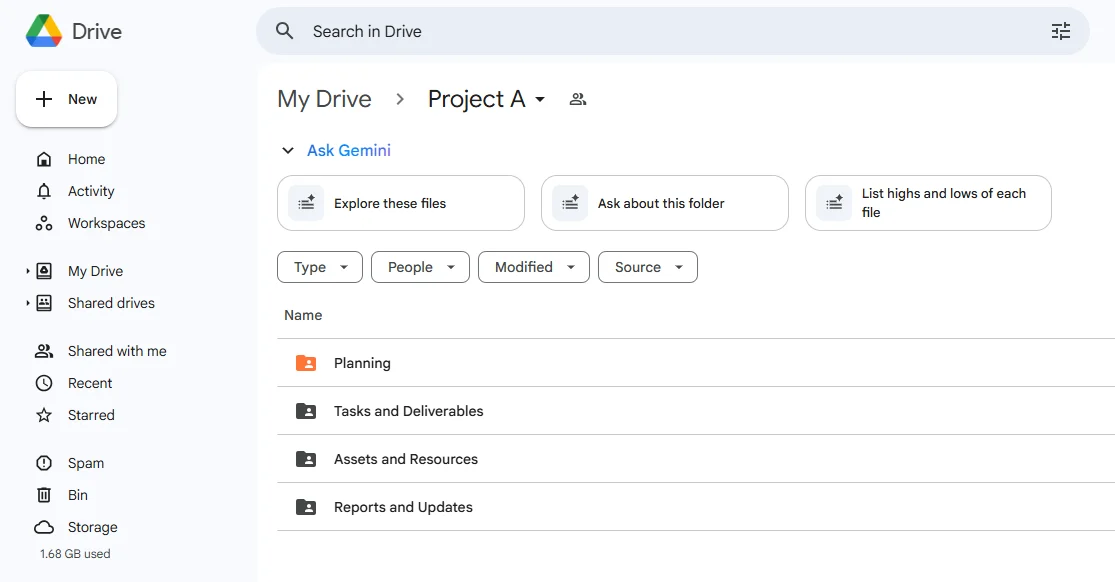Open the Project A folder actions menu
1115x582 pixels.
click(539, 99)
